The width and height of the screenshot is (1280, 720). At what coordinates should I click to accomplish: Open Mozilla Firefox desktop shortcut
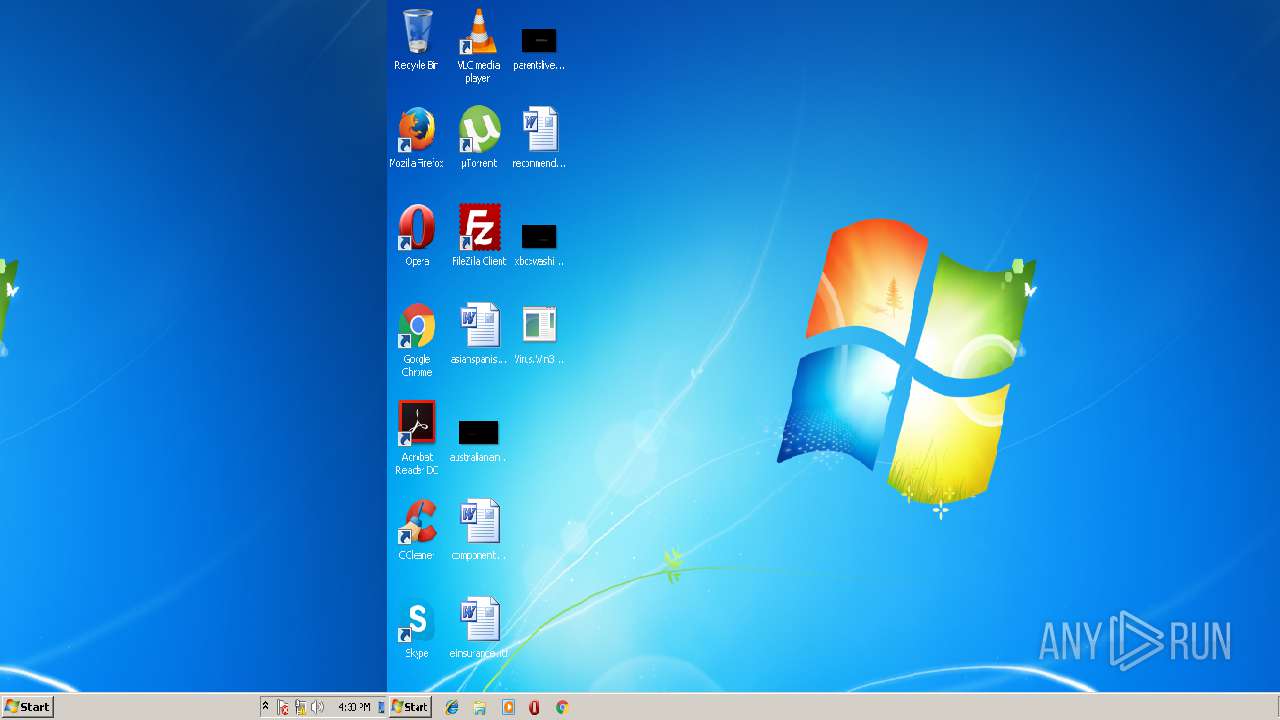pos(417,130)
